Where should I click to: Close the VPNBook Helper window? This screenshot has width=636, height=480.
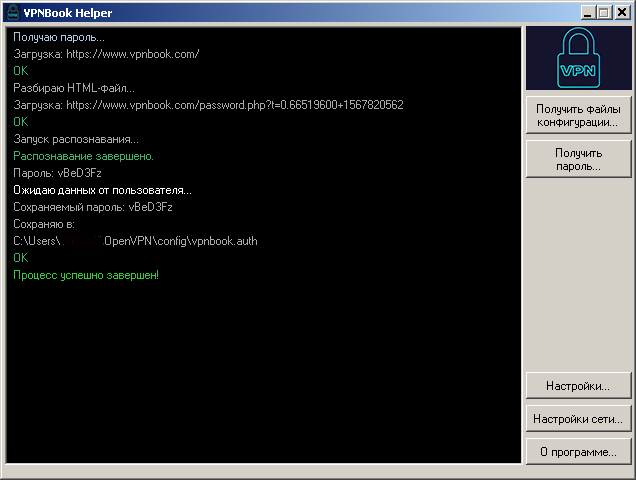(x=622, y=13)
